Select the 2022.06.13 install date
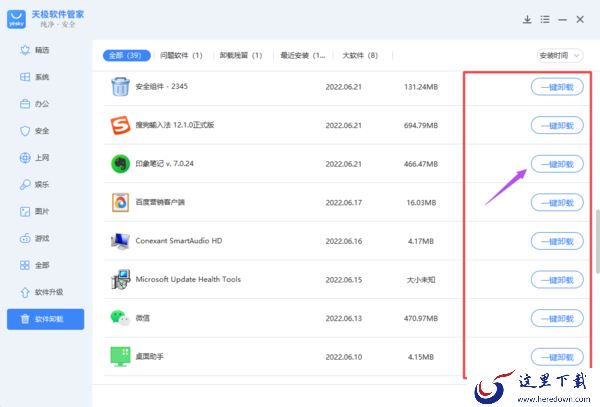 click(x=344, y=318)
